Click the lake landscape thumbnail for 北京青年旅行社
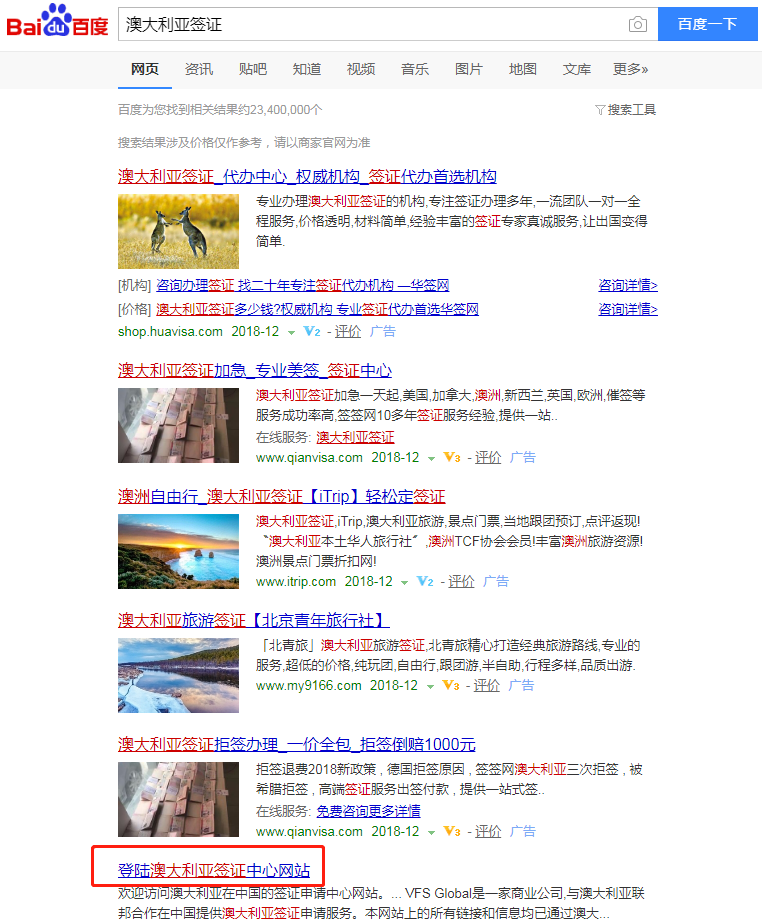The height and width of the screenshot is (922, 762). click(x=178, y=675)
